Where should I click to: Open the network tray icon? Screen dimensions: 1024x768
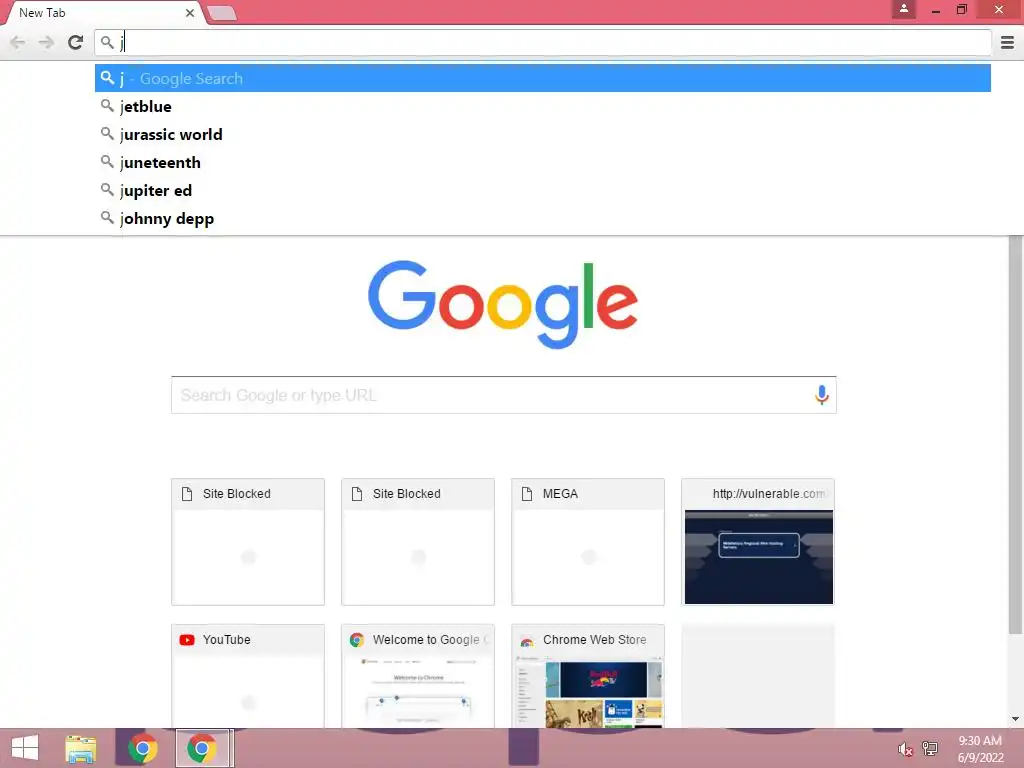point(930,748)
